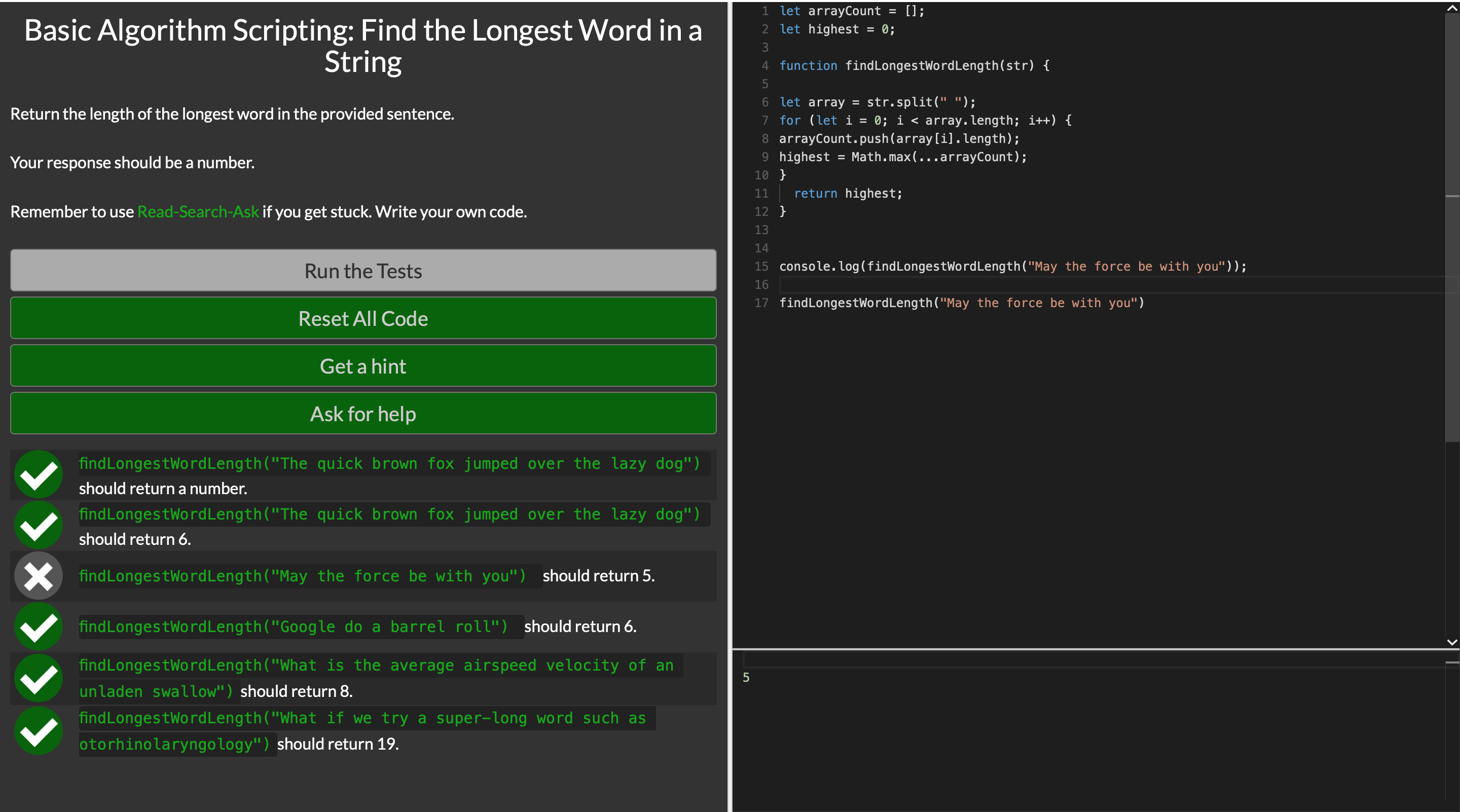Click checkmark for 'should return 6' lazy dog test
This screenshot has height=812, width=1460.
(x=38, y=525)
